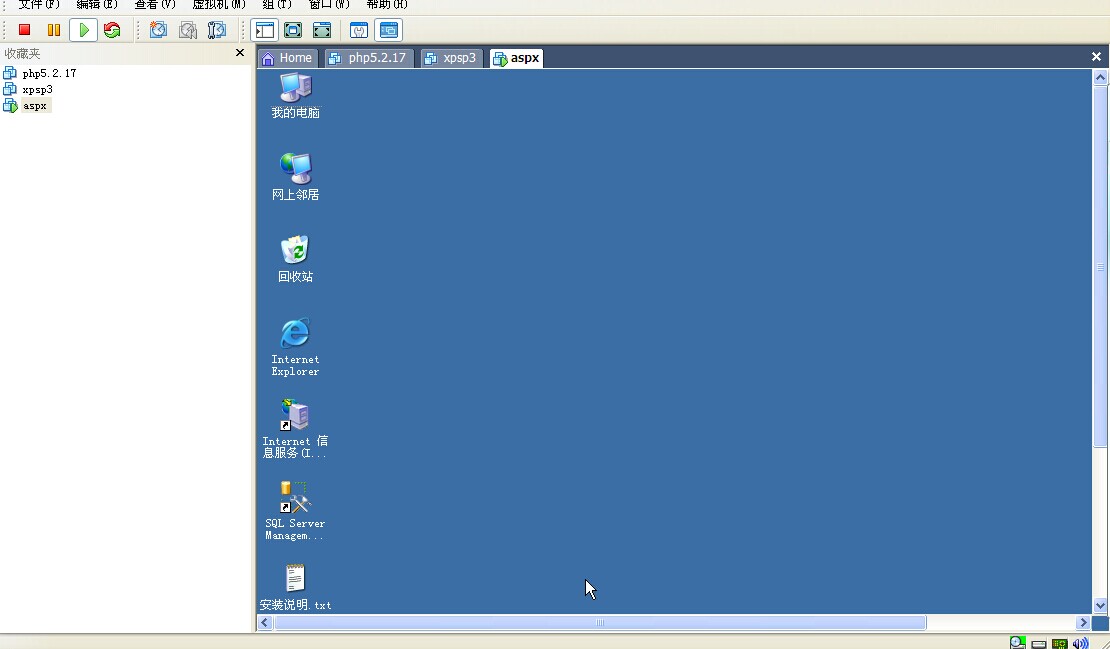The image size is (1110, 649).
Task: Reset the running virtual machine
Action: point(113,30)
